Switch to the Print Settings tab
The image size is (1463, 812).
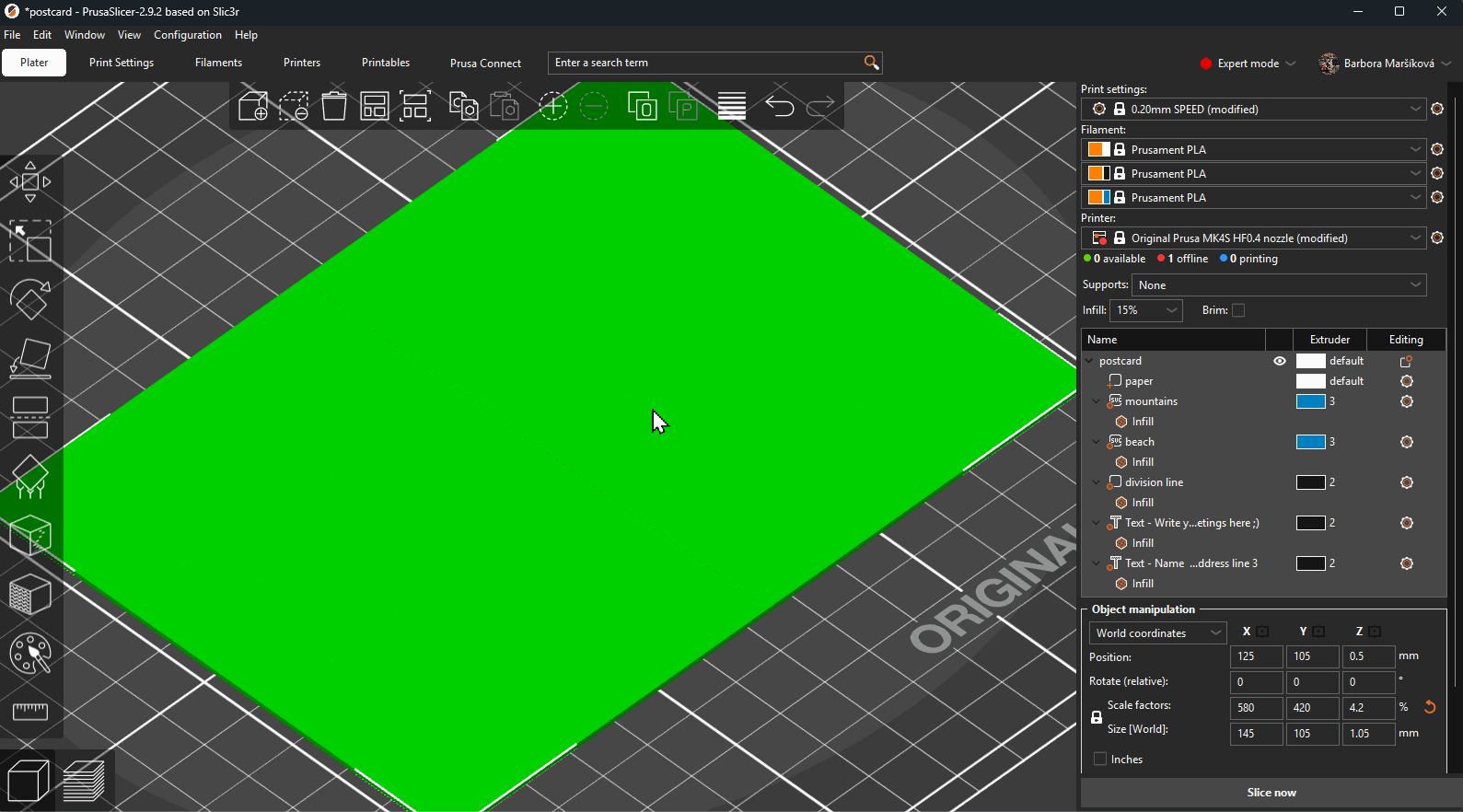click(122, 63)
